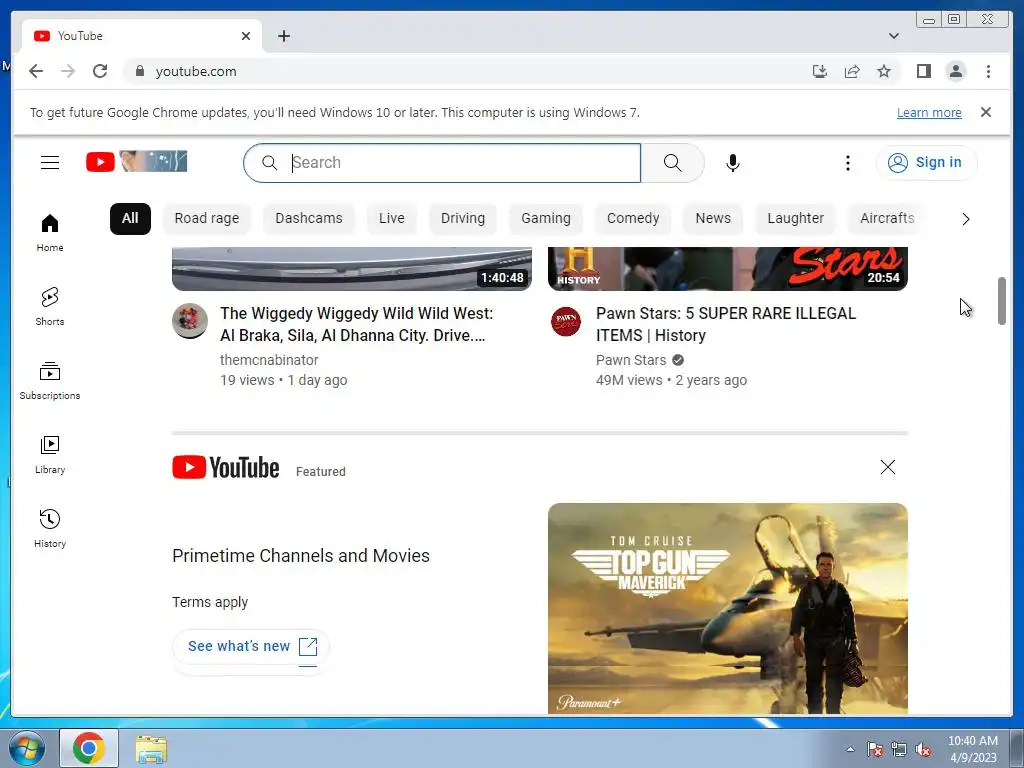Open Pawn Stars channel name link
The height and width of the screenshot is (768, 1024).
[631, 360]
